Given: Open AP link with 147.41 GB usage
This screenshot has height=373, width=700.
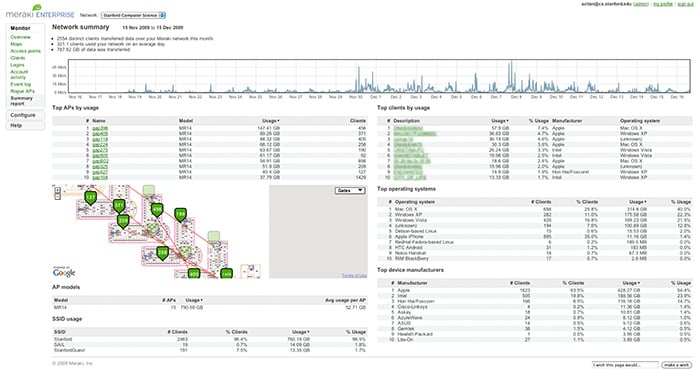Looking at the screenshot, I should point(100,128).
